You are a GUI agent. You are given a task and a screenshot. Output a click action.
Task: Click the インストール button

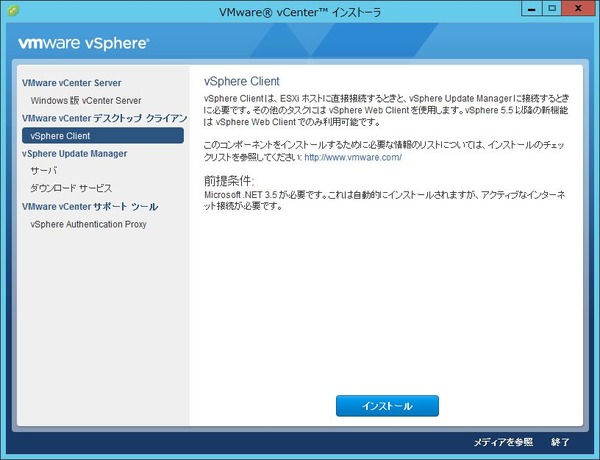pos(387,406)
